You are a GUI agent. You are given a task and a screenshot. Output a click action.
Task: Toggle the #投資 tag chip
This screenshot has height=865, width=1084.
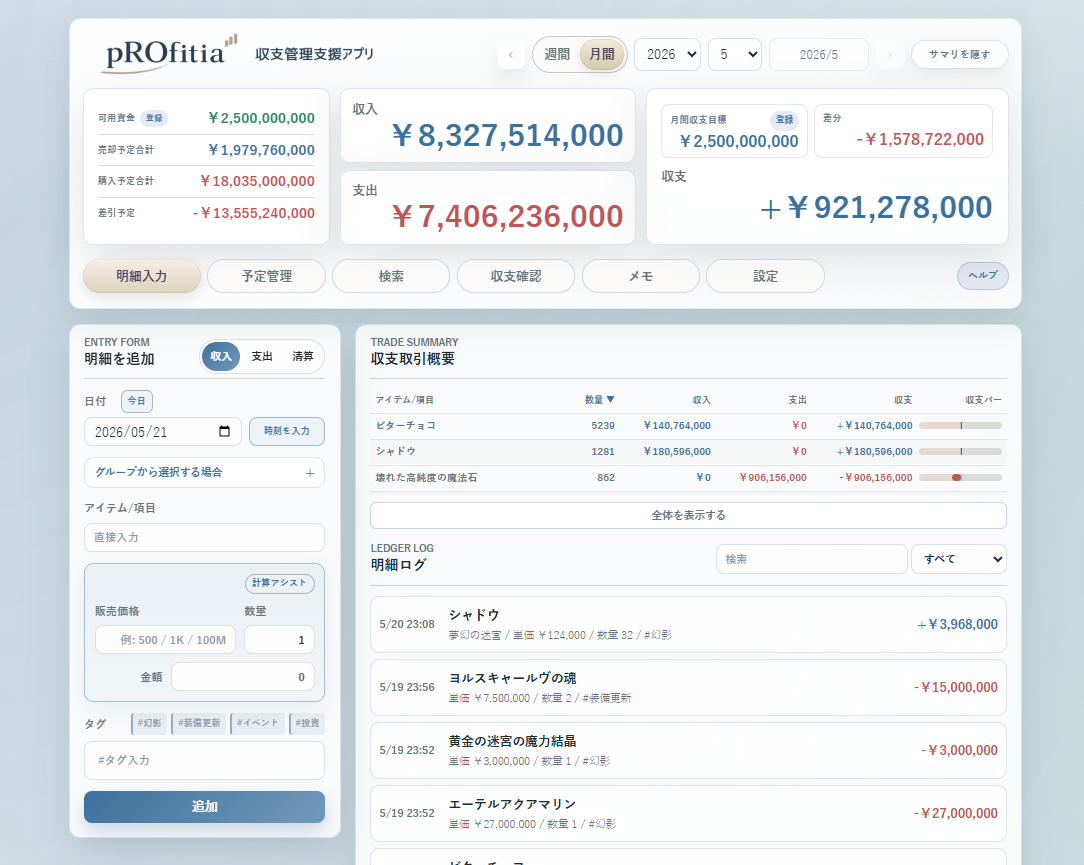[x=307, y=723]
